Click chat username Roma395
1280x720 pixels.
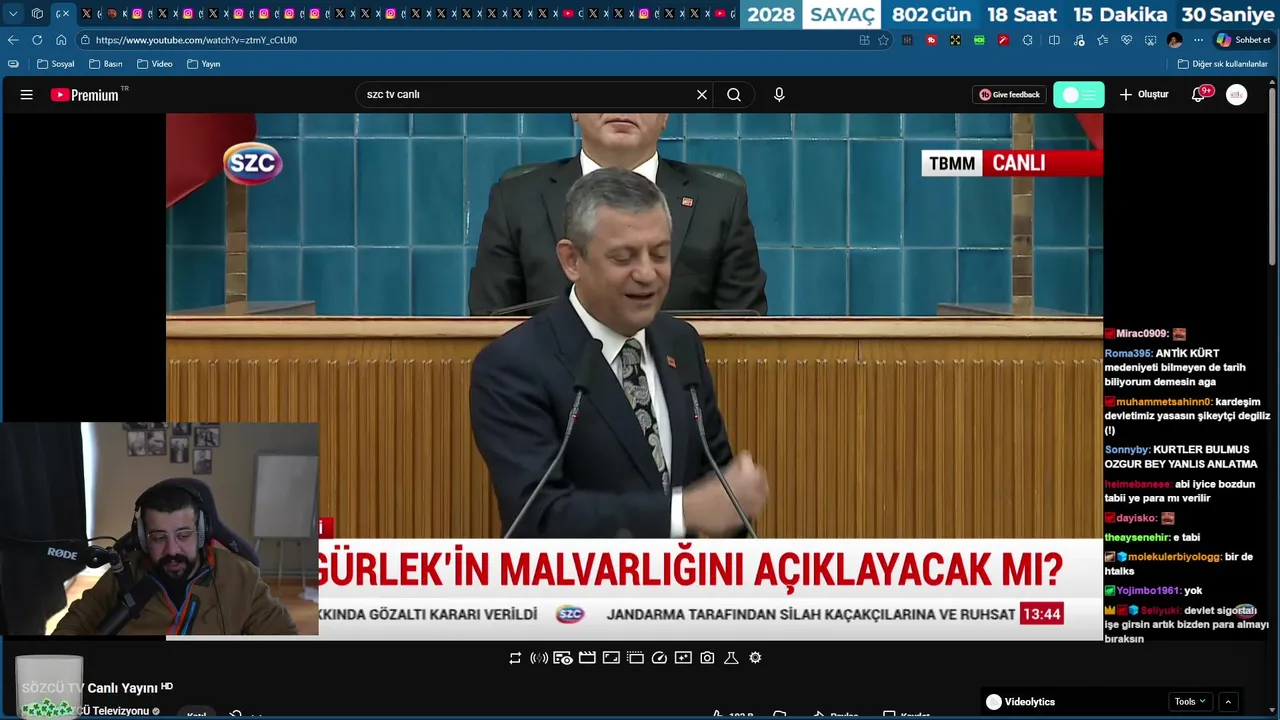(1128, 354)
